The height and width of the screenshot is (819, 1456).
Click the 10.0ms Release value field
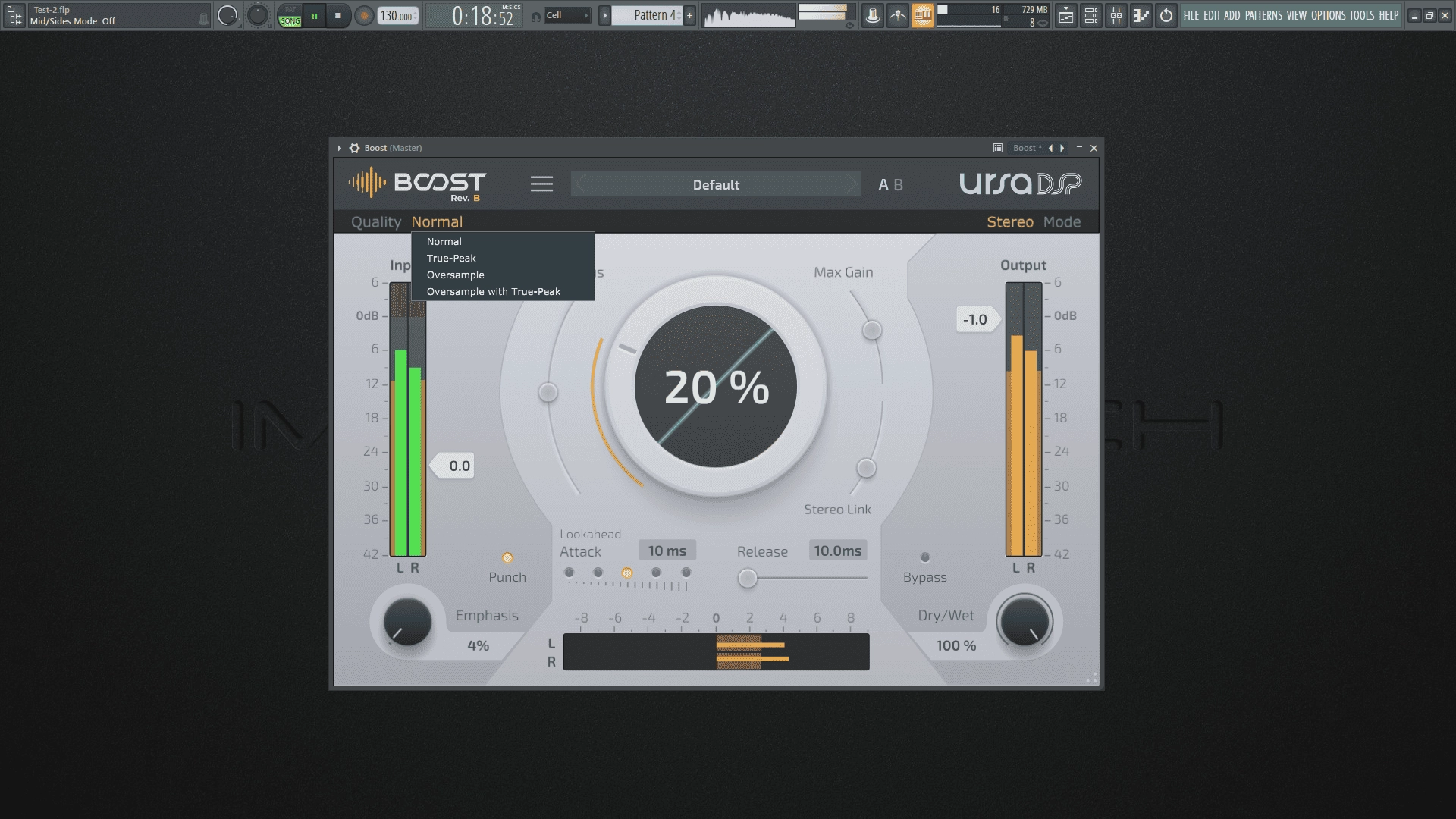click(x=838, y=551)
